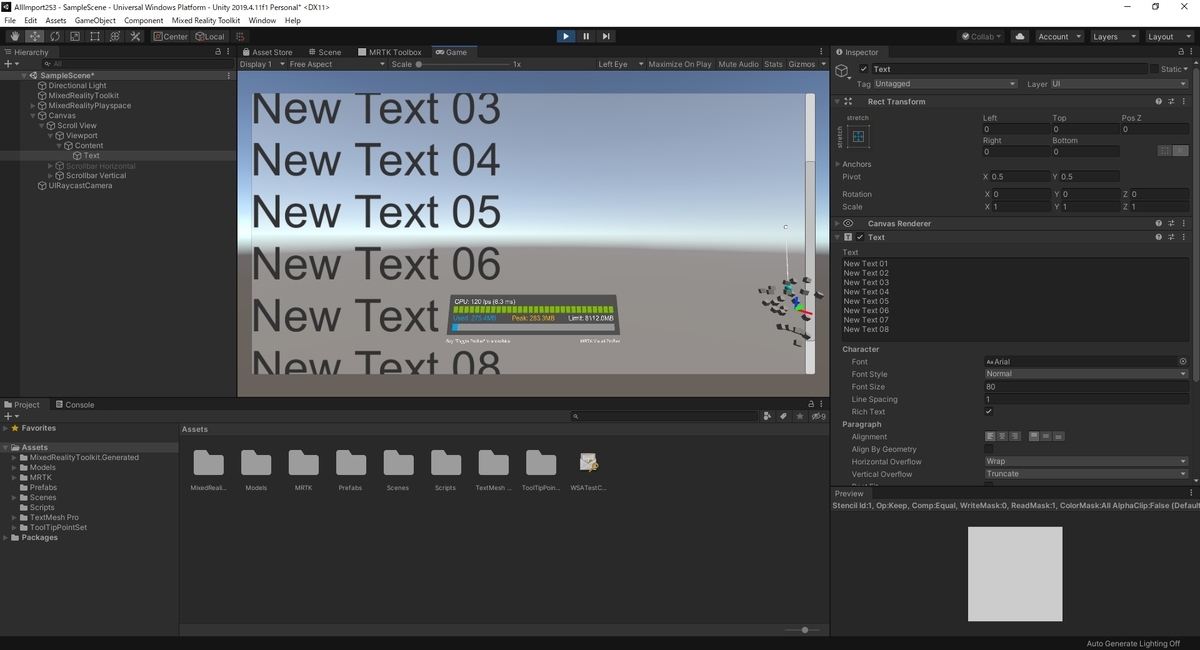This screenshot has width=1200, height=650.
Task: Open the Tag dropdown Untagged
Action: coord(946,84)
